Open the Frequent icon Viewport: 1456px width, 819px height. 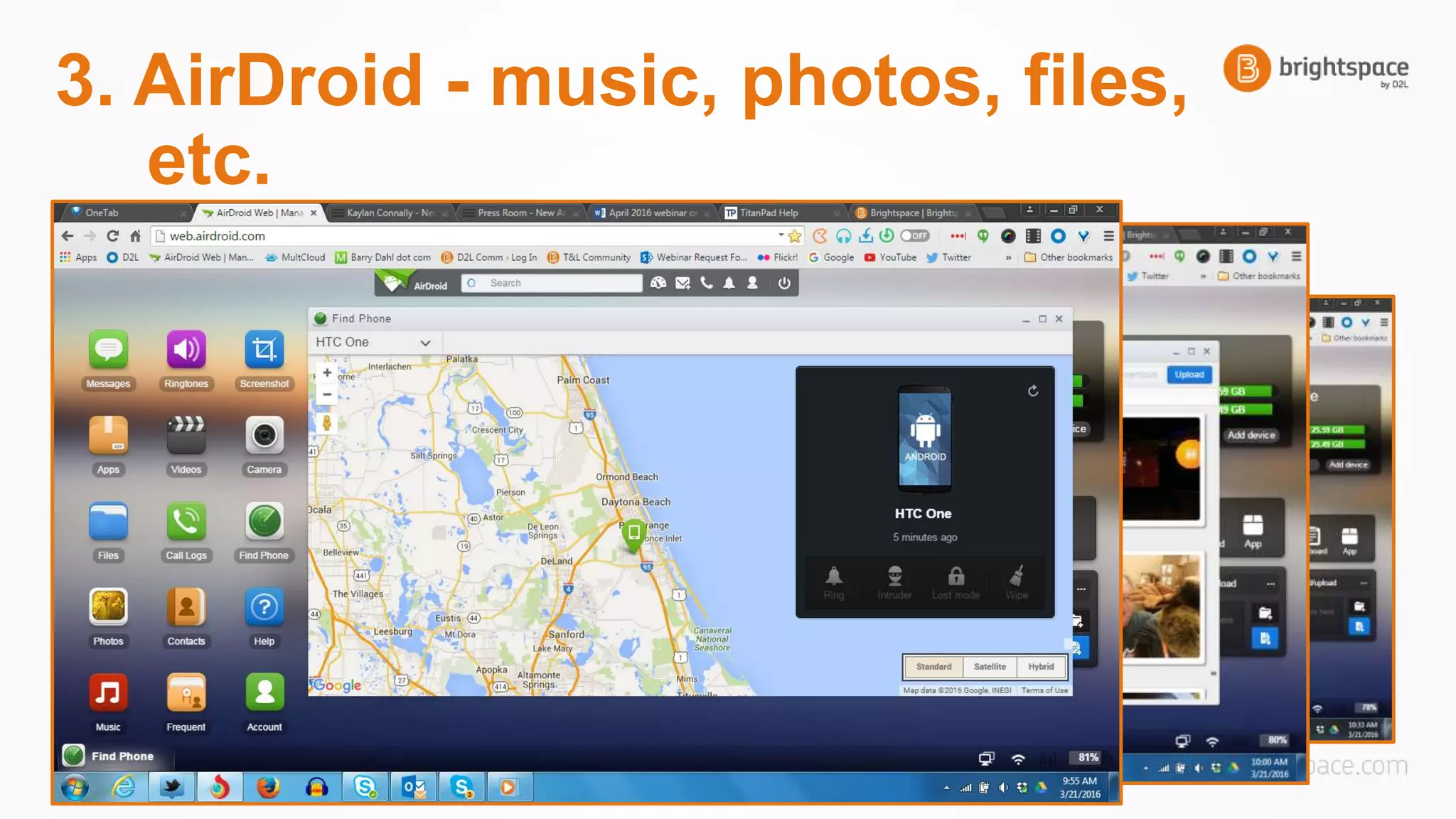tap(186, 692)
